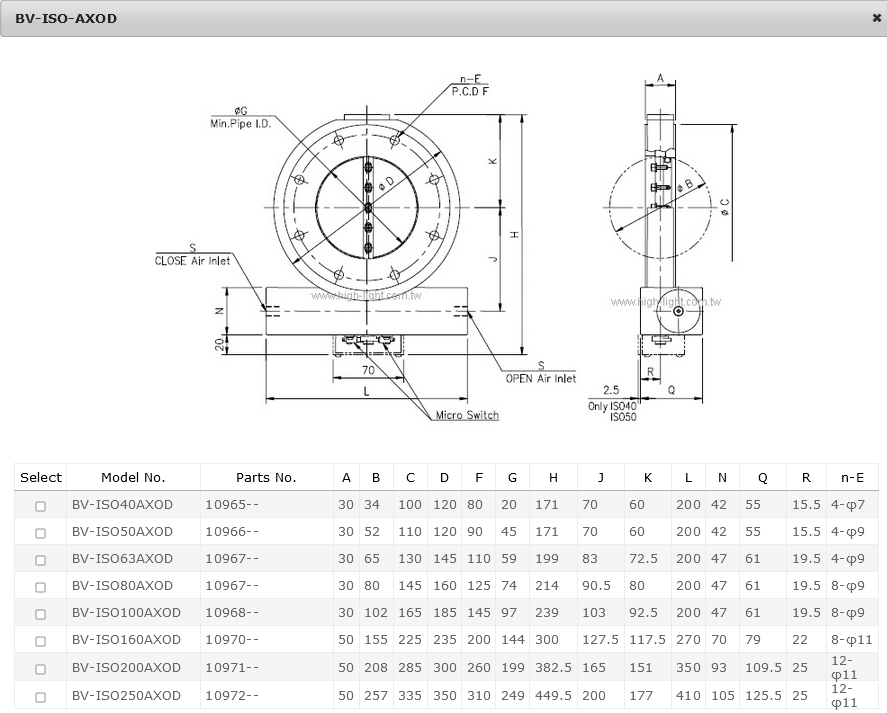Click the Min.Pipe I.D. label

[241, 124]
